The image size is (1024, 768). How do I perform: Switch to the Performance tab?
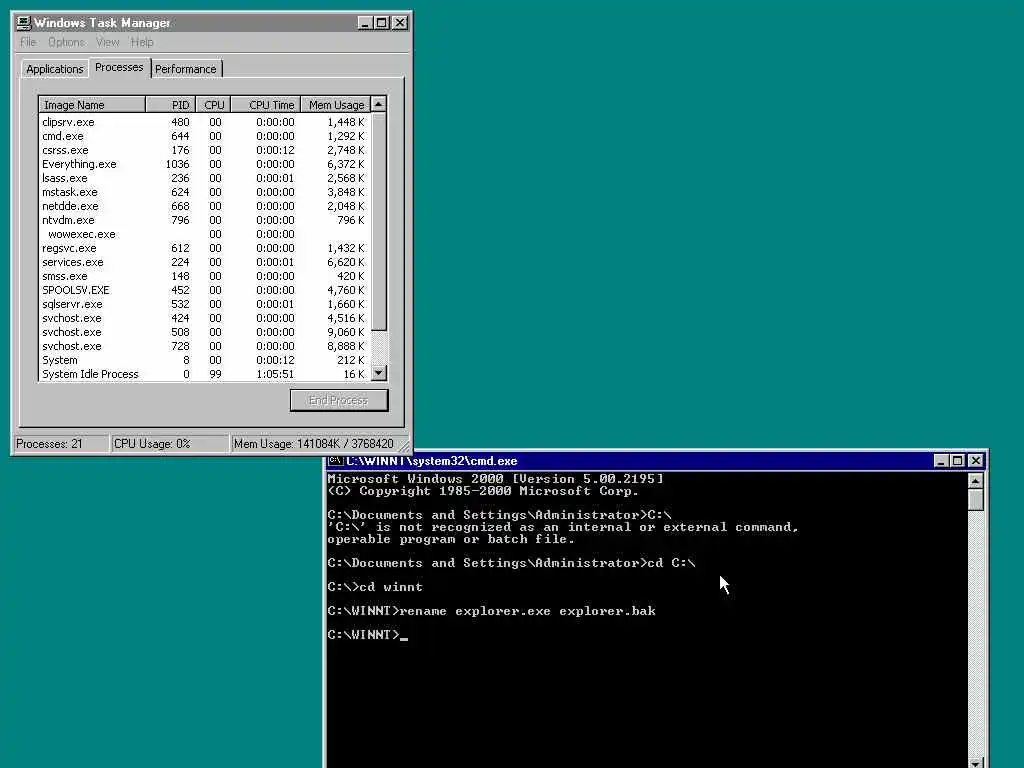[x=185, y=69]
